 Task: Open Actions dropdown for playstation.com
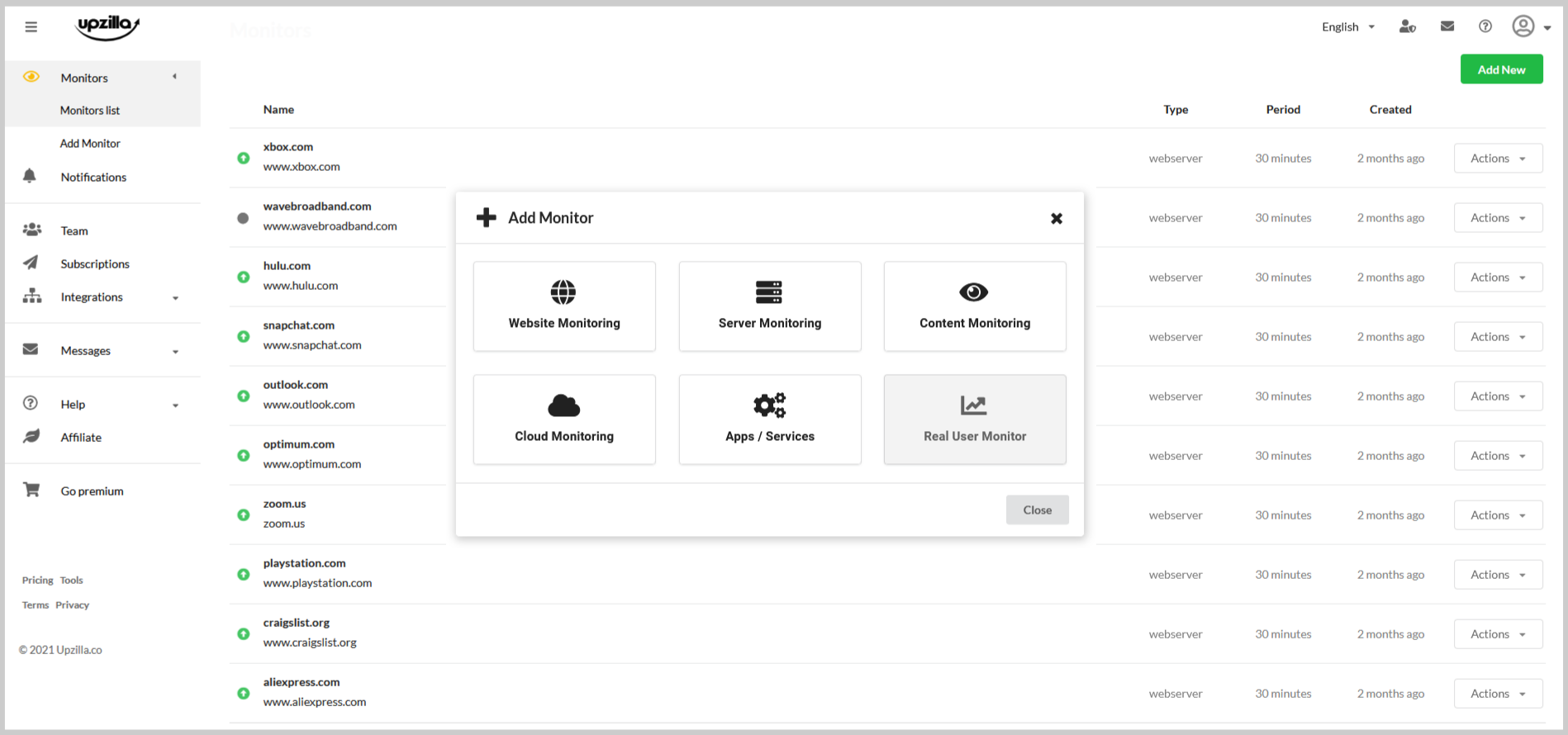point(1499,574)
